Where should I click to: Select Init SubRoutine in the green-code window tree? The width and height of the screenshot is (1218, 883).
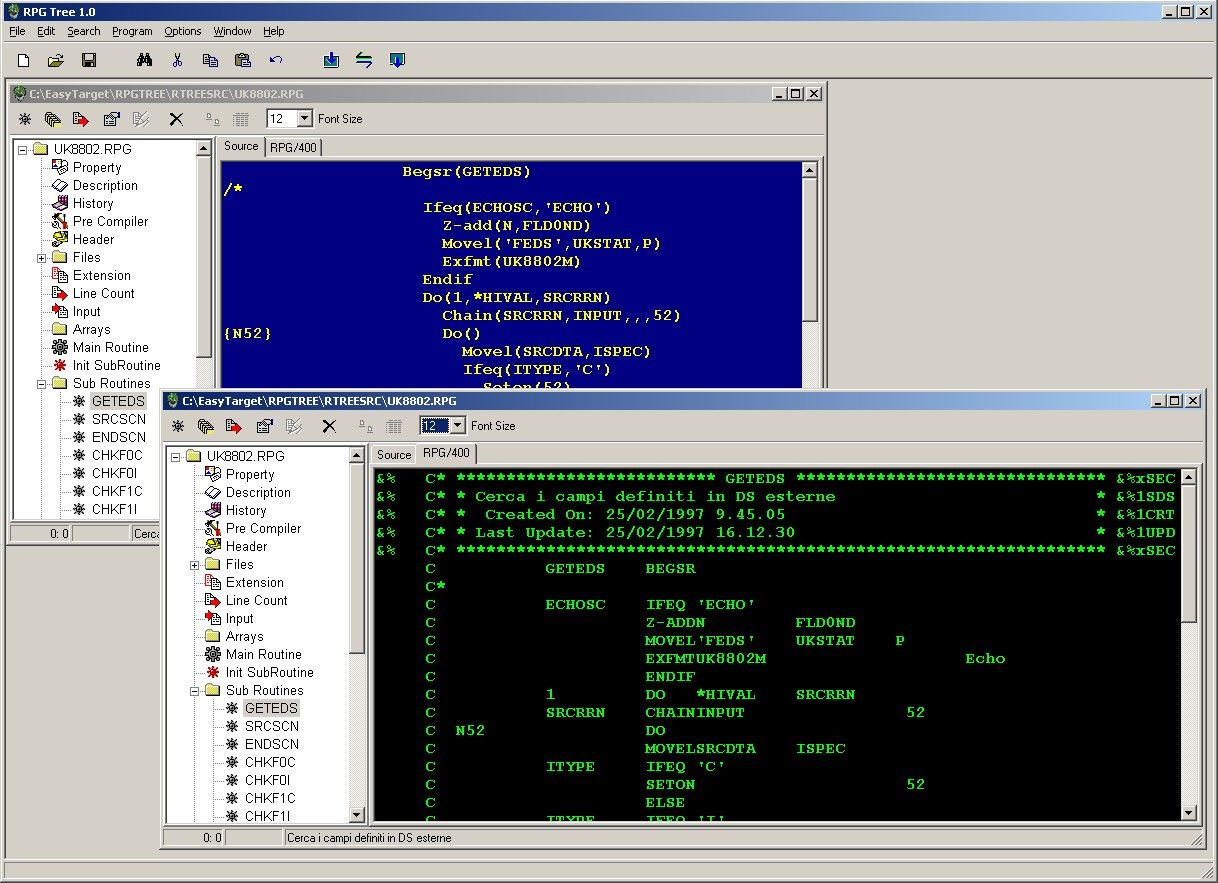coord(270,673)
